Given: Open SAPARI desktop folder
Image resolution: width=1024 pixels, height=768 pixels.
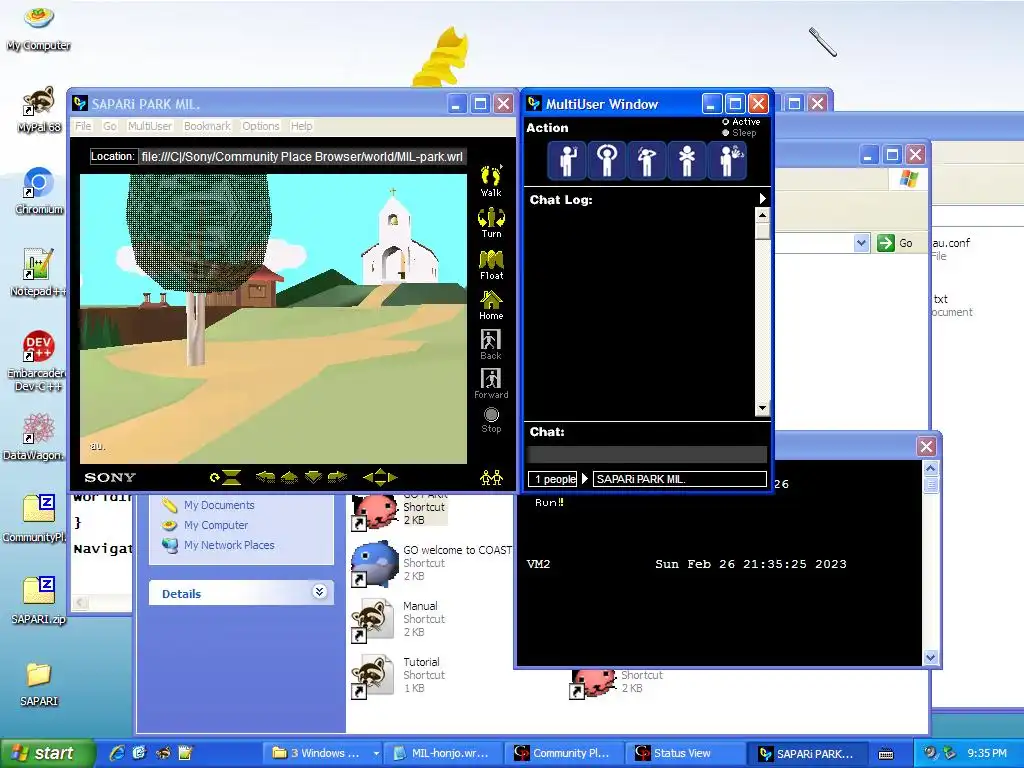Looking at the screenshot, I should 39,683.
